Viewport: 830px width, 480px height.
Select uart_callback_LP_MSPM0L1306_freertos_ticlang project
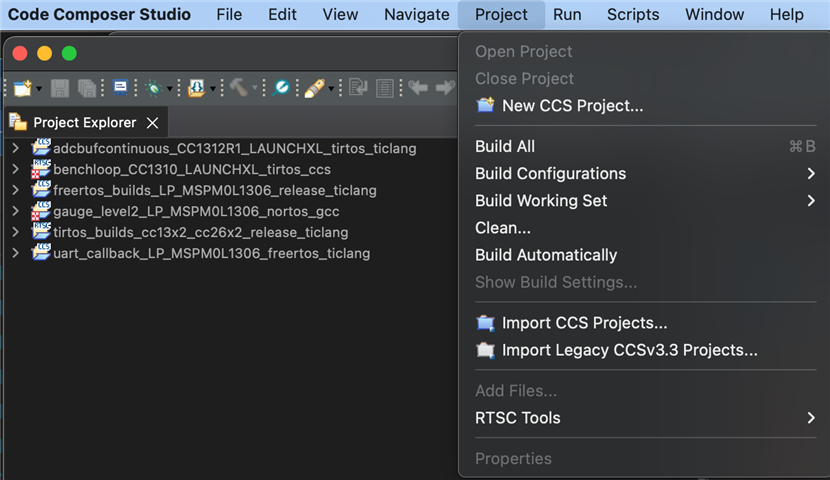(211, 253)
